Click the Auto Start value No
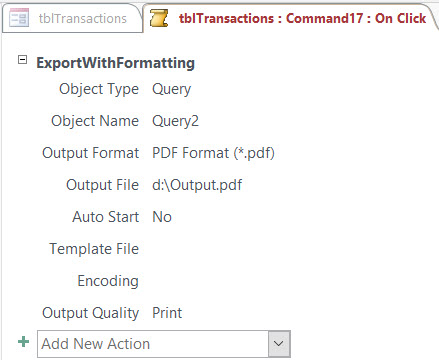The image size is (439, 360). [162, 217]
